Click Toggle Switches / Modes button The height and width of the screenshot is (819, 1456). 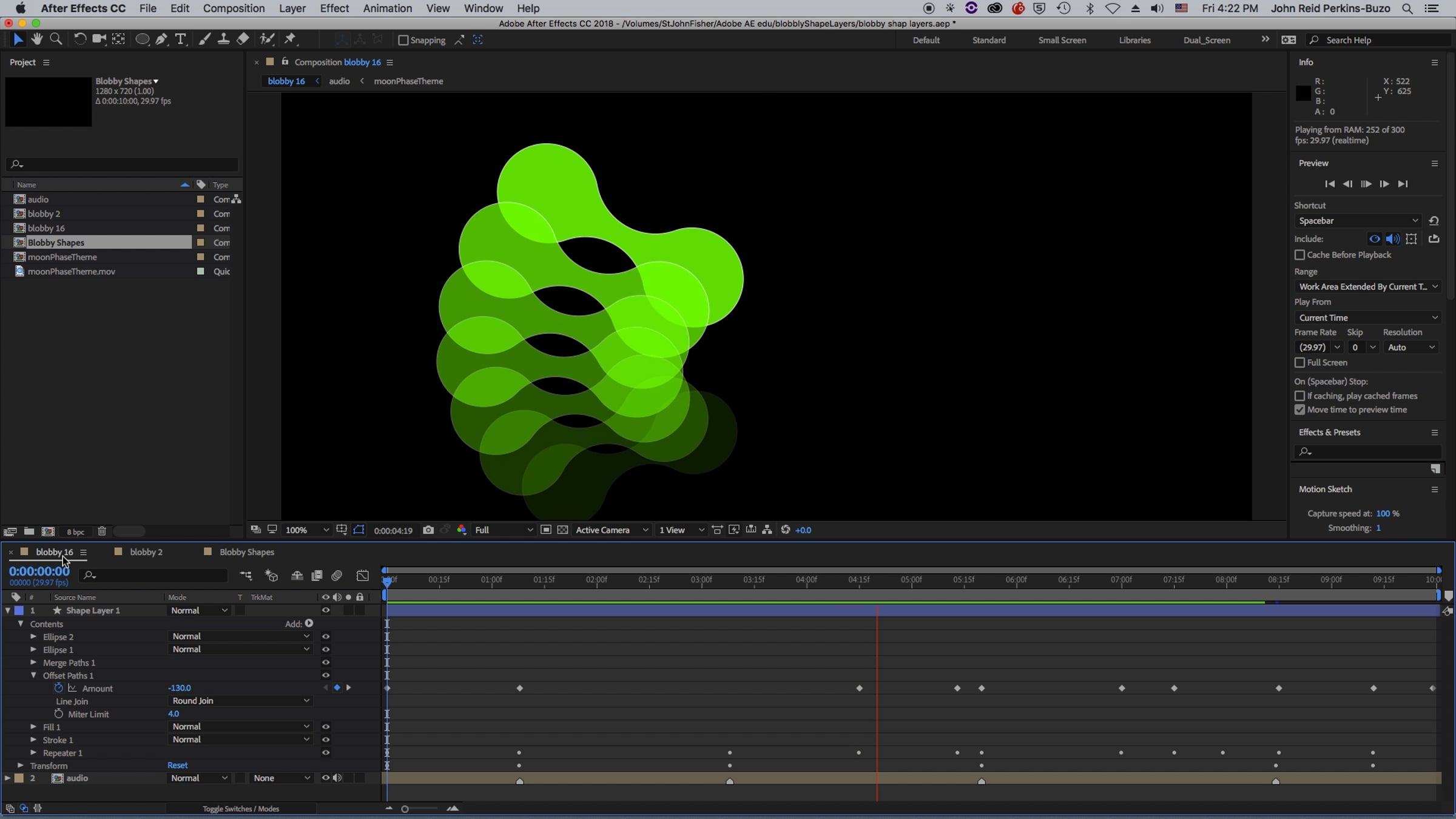241,809
